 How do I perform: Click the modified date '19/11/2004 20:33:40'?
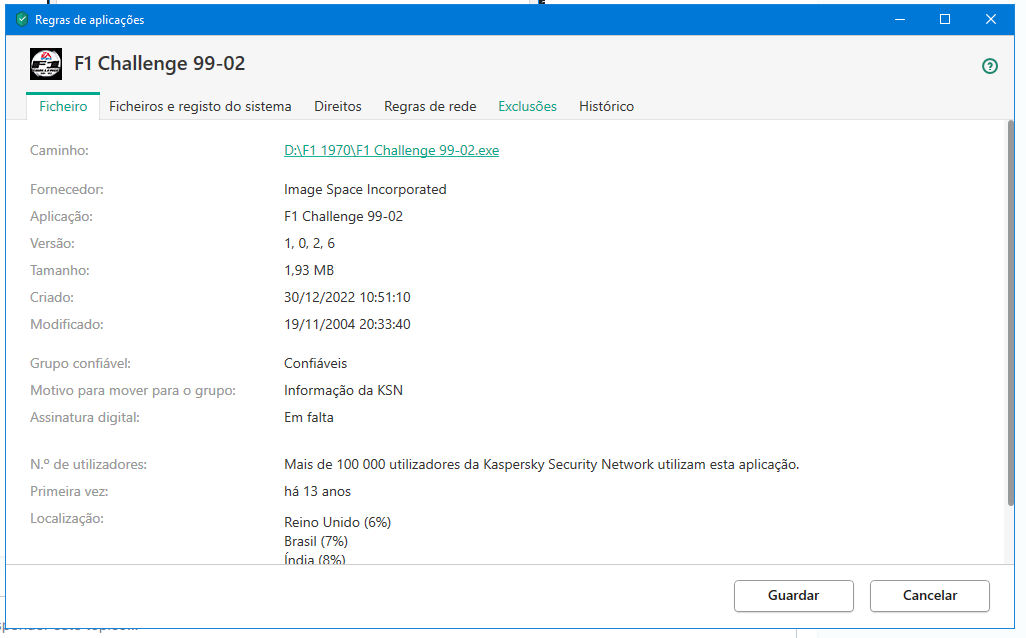pyautogui.click(x=347, y=324)
